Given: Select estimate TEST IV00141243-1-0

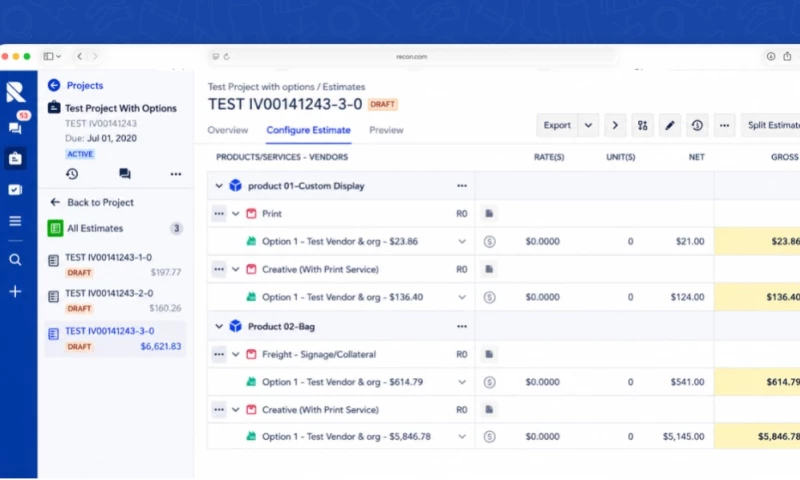Looking at the screenshot, I should [116, 264].
